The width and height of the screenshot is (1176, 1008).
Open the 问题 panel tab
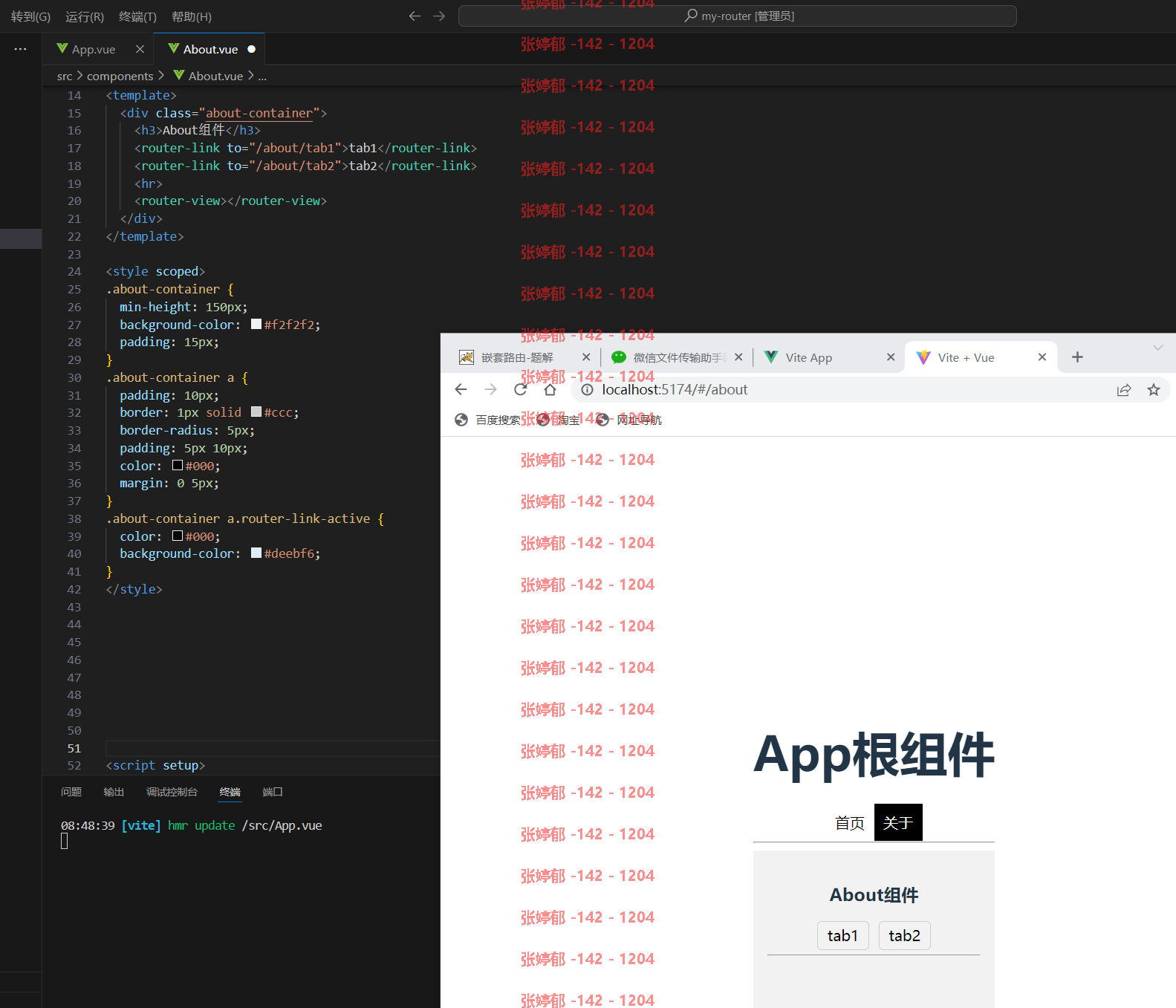point(71,792)
